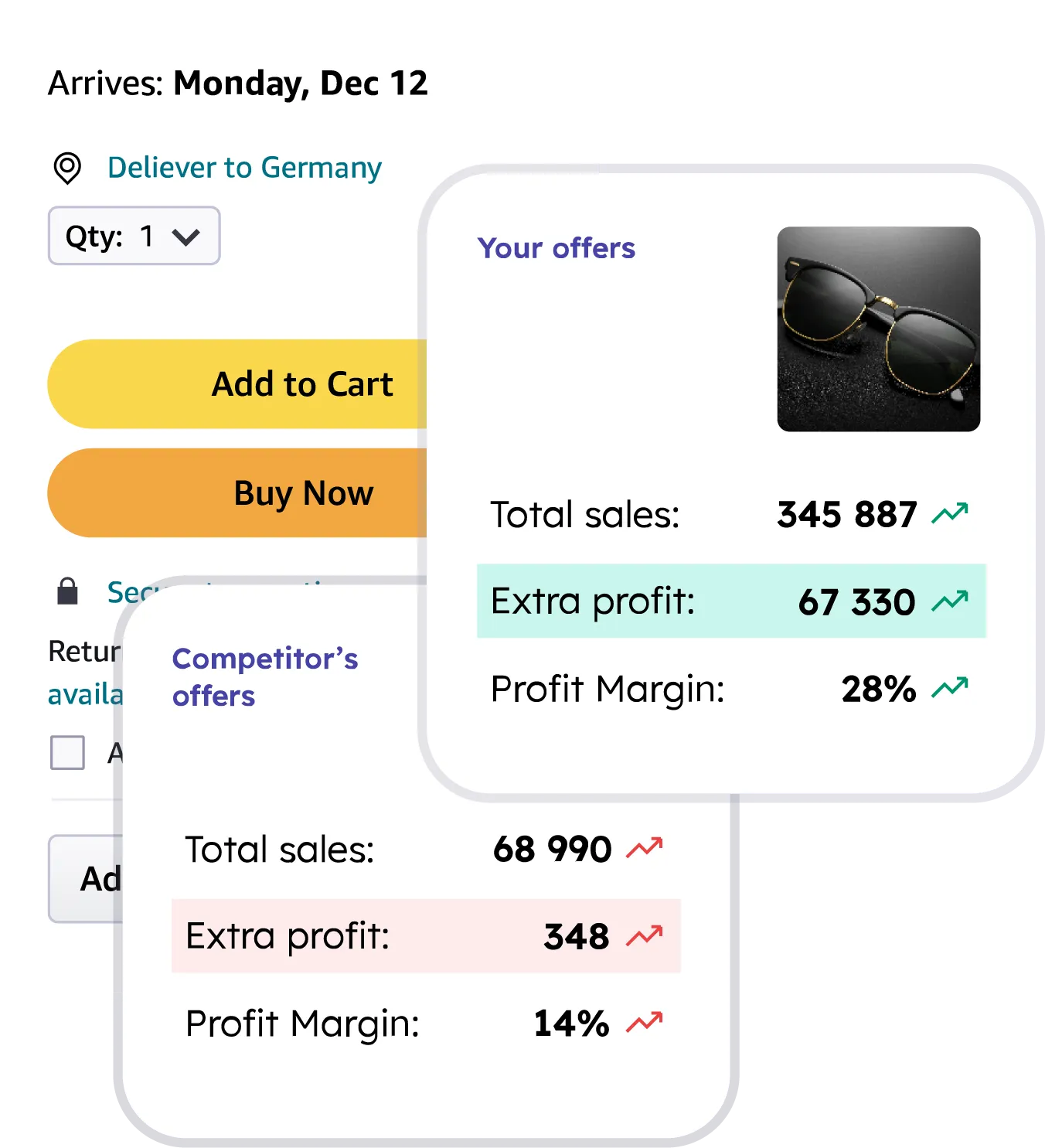The image size is (1045, 1148).
Task: Select the Your offers heading
Action: point(556,248)
